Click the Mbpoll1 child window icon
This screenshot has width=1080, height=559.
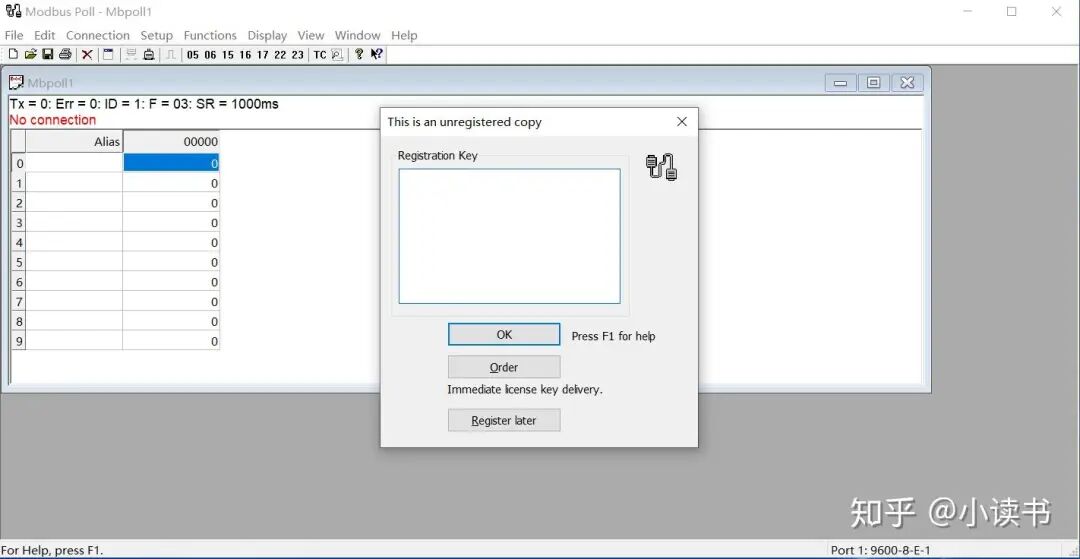click(x=16, y=83)
